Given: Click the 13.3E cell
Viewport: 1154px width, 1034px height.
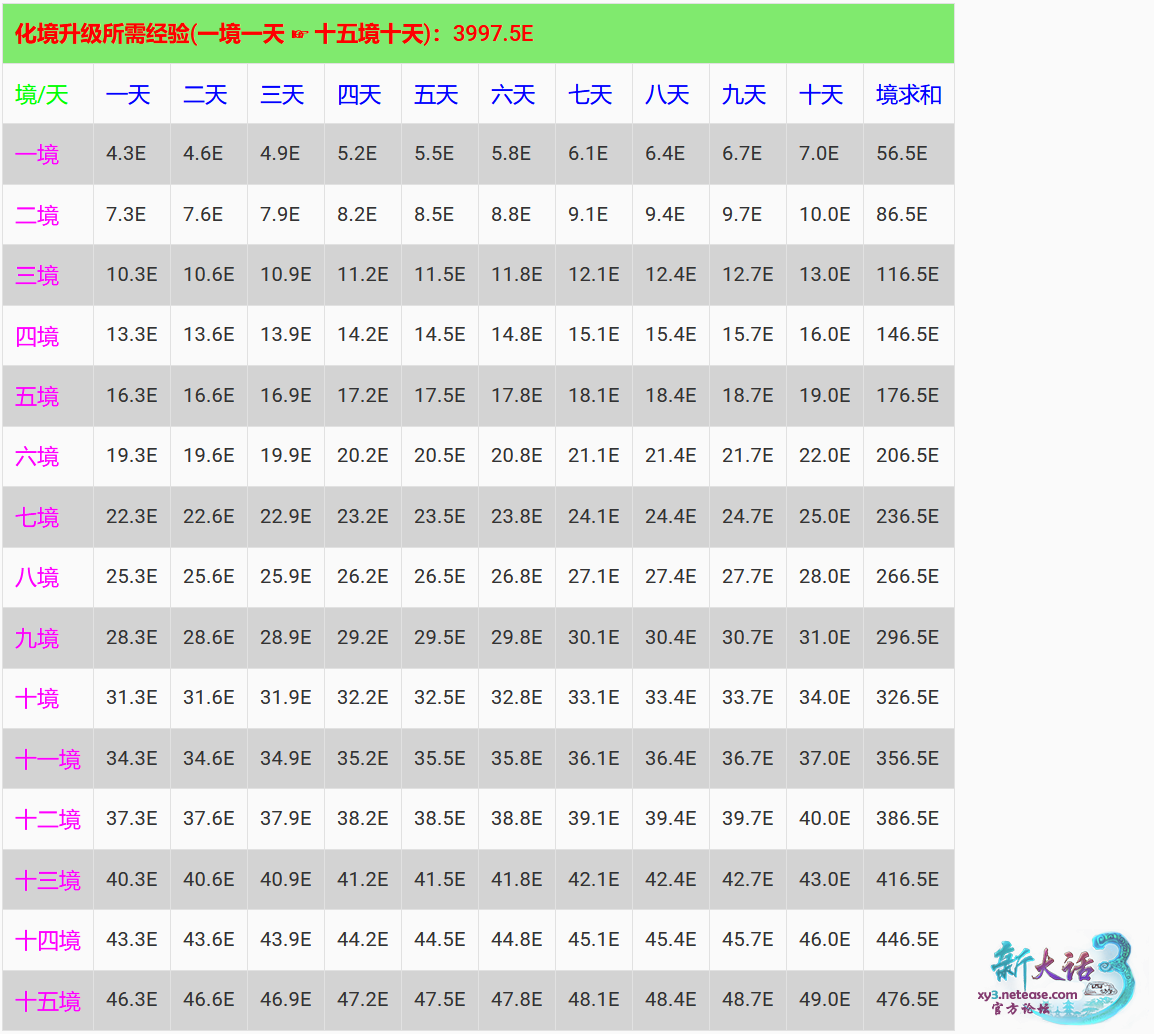Looking at the screenshot, I should (x=132, y=336).
